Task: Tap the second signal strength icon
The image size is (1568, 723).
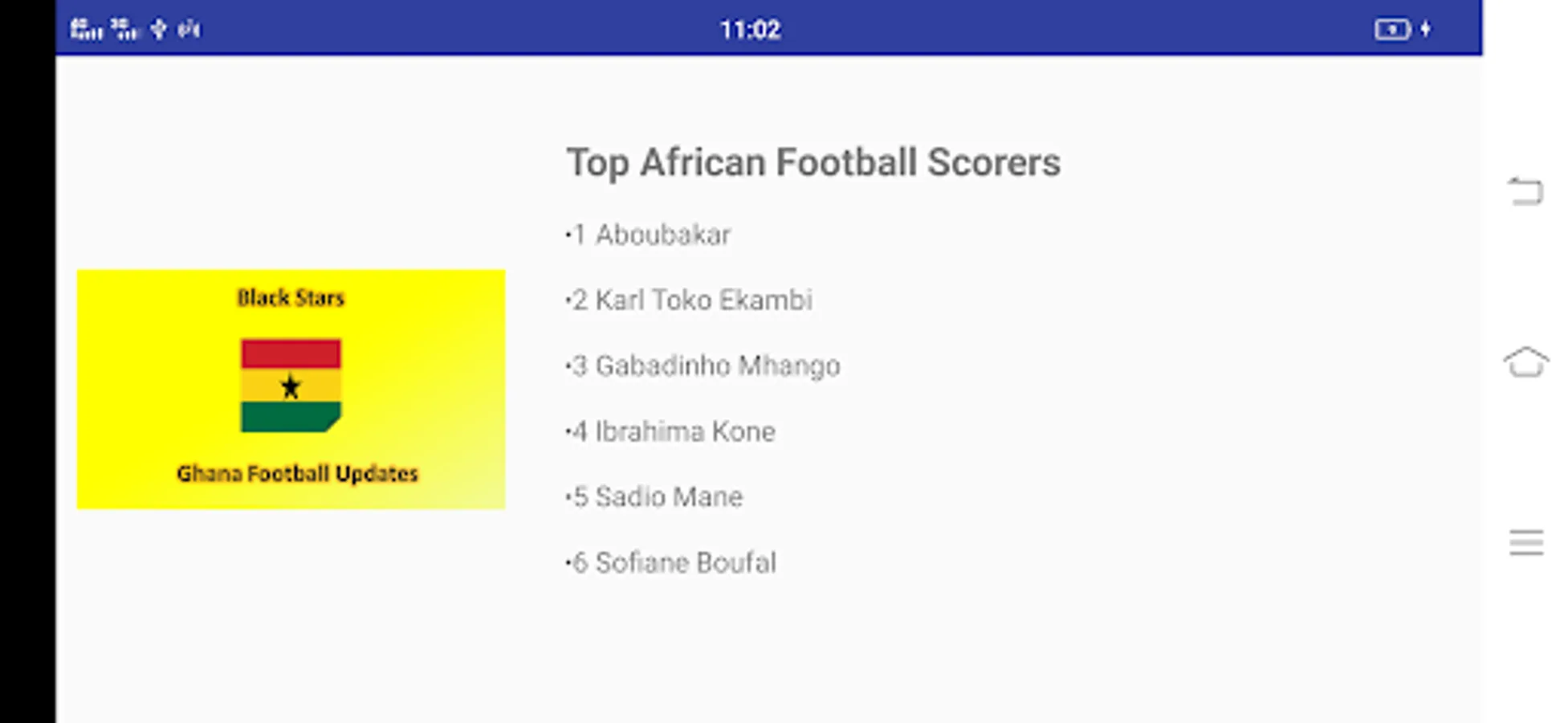Action: tap(125, 30)
